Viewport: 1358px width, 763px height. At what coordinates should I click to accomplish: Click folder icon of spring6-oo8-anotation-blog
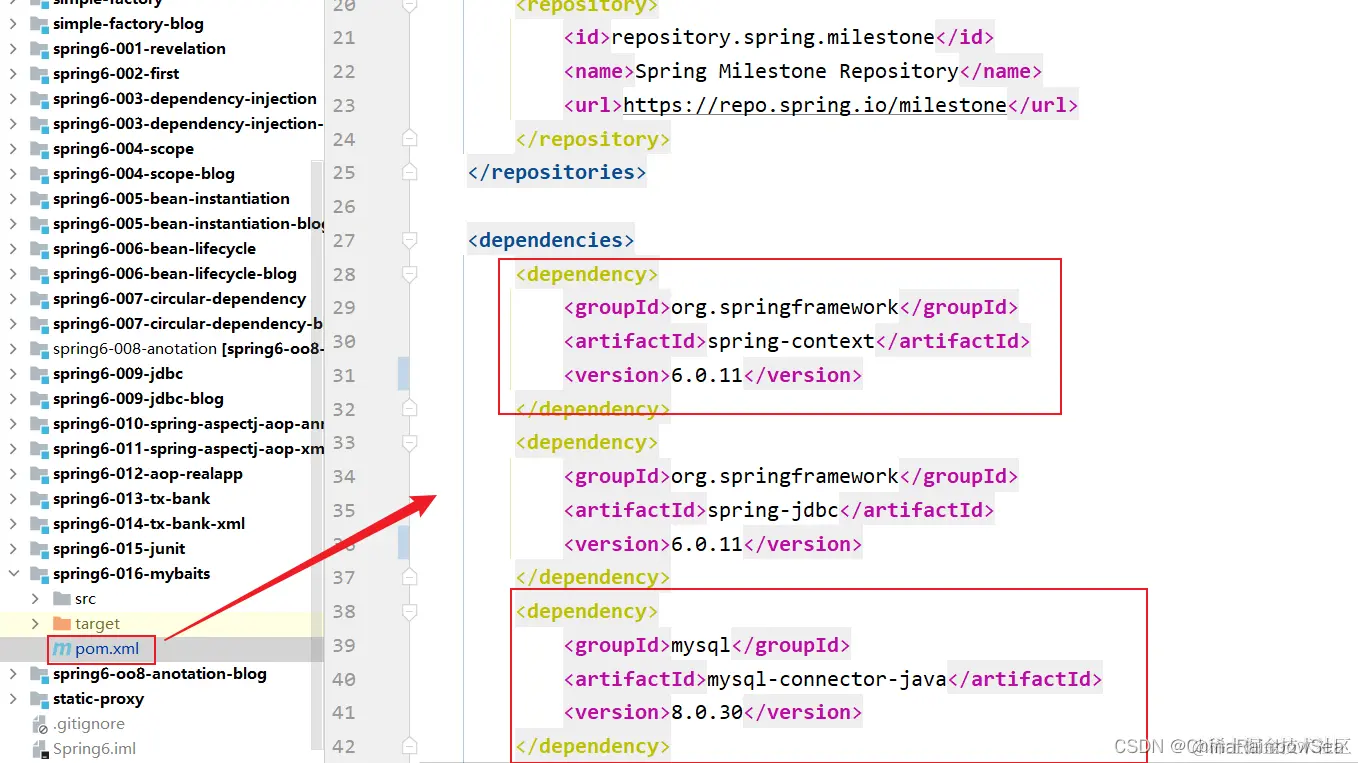coord(39,673)
